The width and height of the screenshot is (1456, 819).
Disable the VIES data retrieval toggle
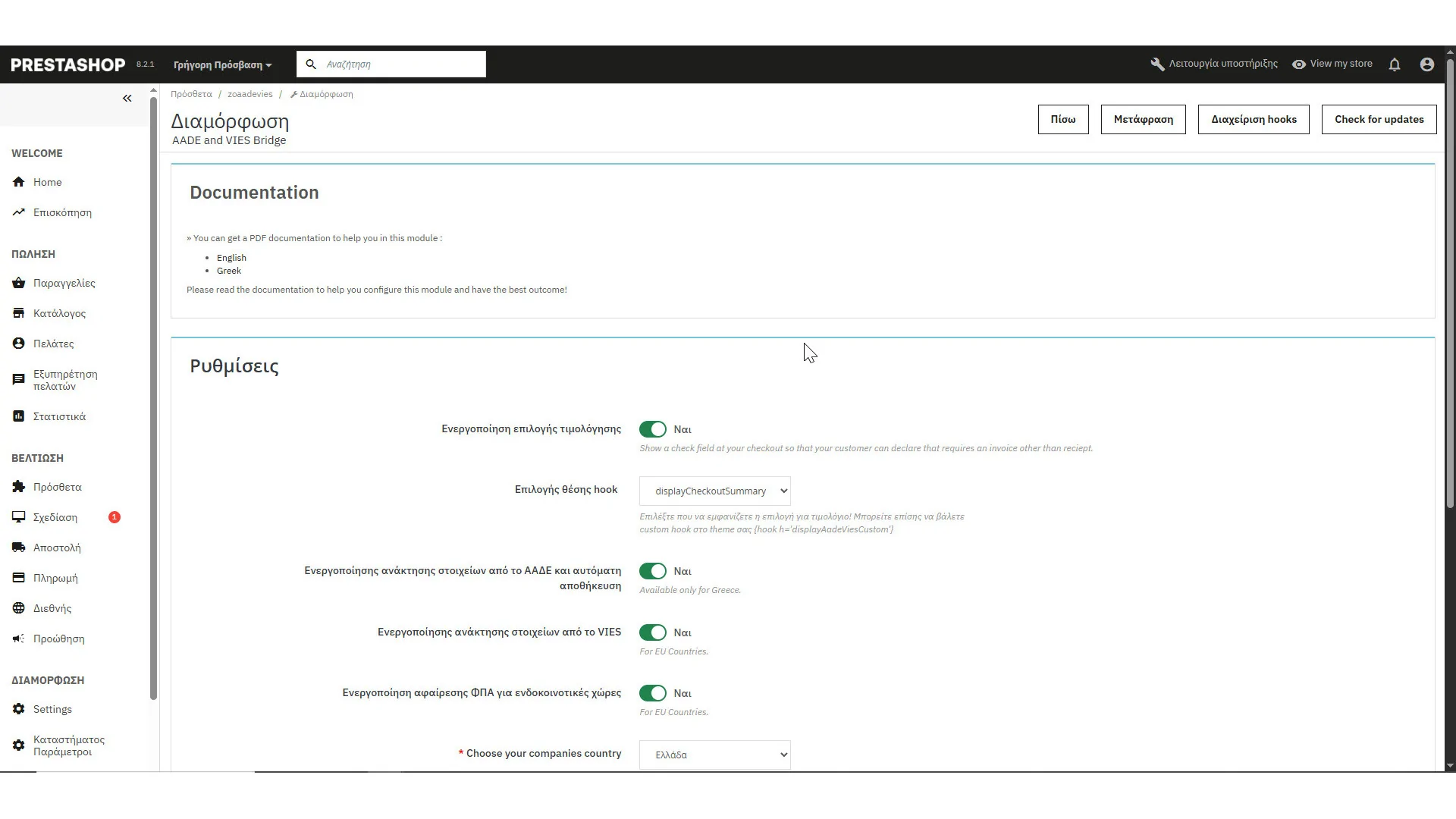(652, 632)
